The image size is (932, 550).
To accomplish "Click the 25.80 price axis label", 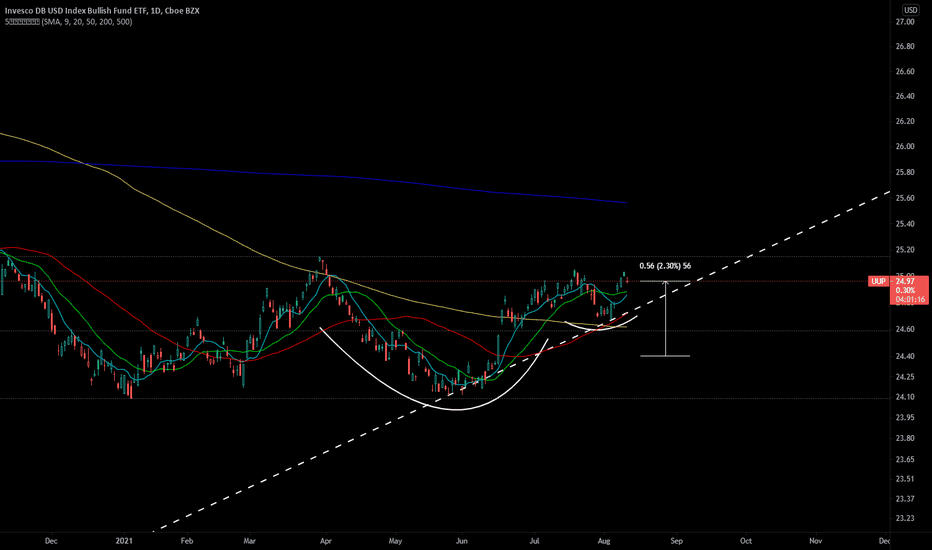I will (905, 172).
